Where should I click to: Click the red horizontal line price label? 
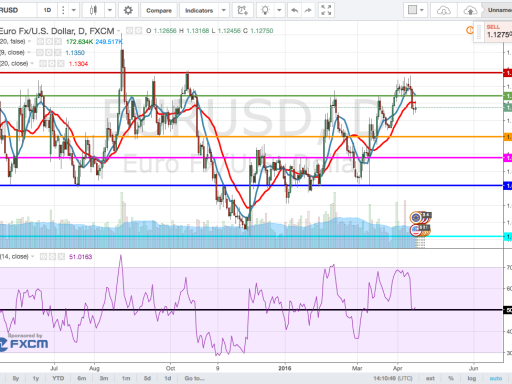point(507,73)
